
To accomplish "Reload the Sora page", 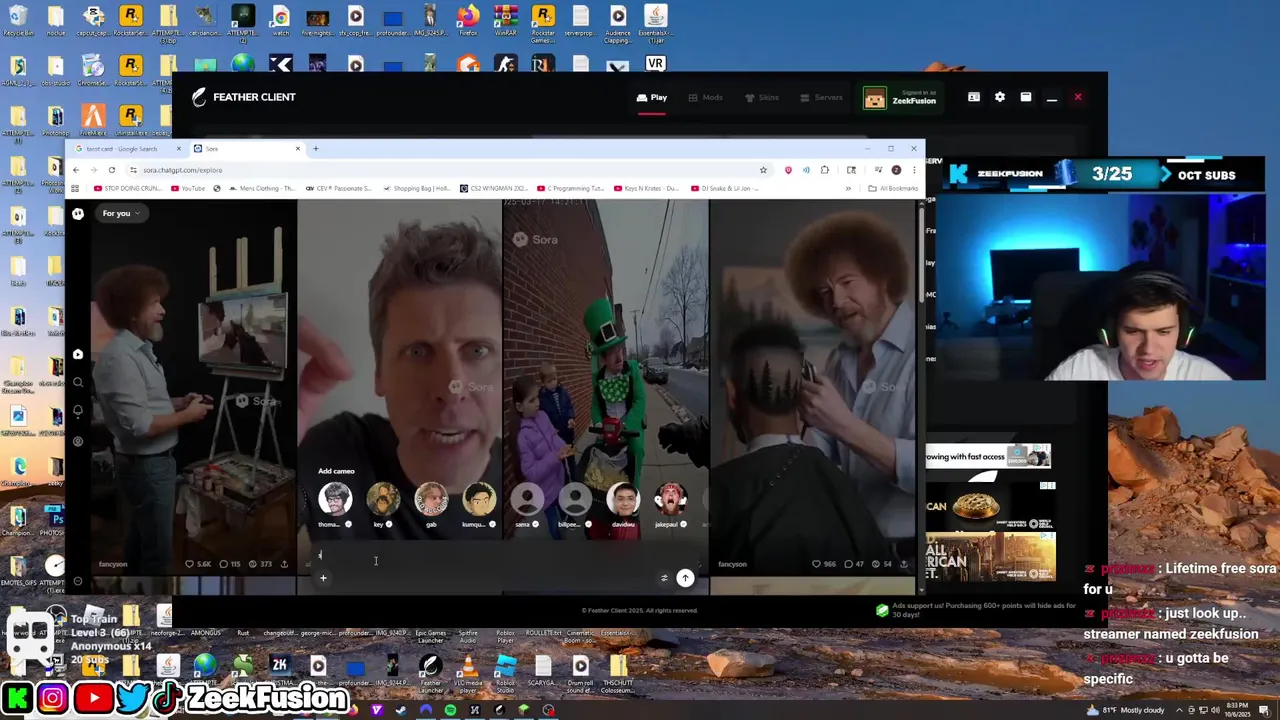I will click(x=112, y=170).
